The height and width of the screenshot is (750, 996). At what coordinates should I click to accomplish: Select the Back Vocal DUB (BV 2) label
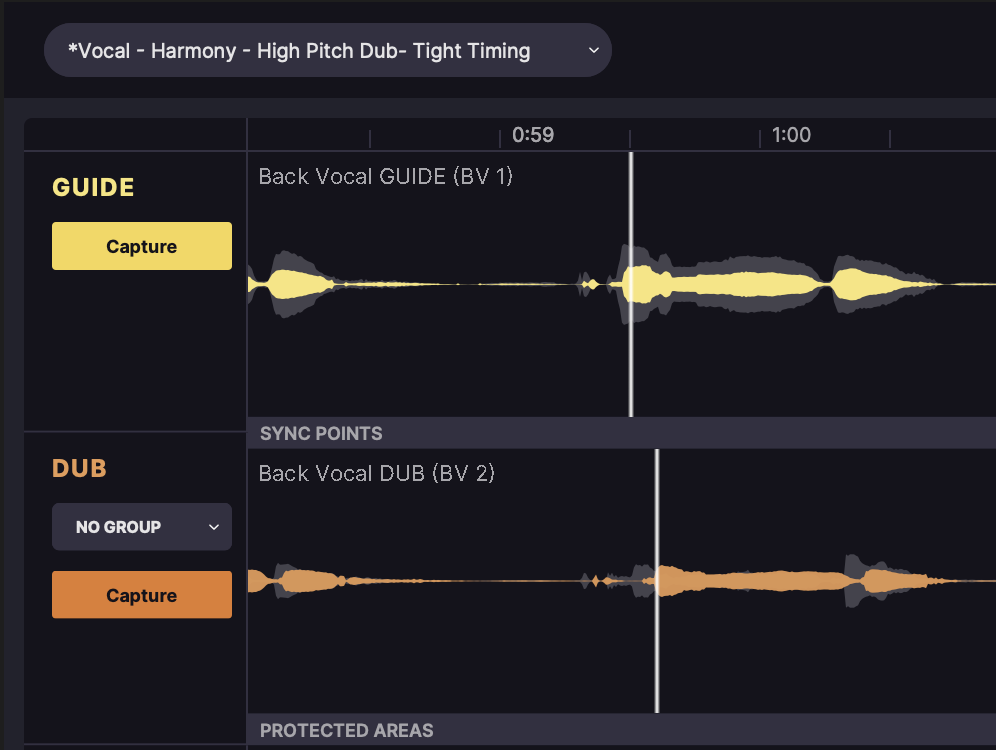[376, 473]
